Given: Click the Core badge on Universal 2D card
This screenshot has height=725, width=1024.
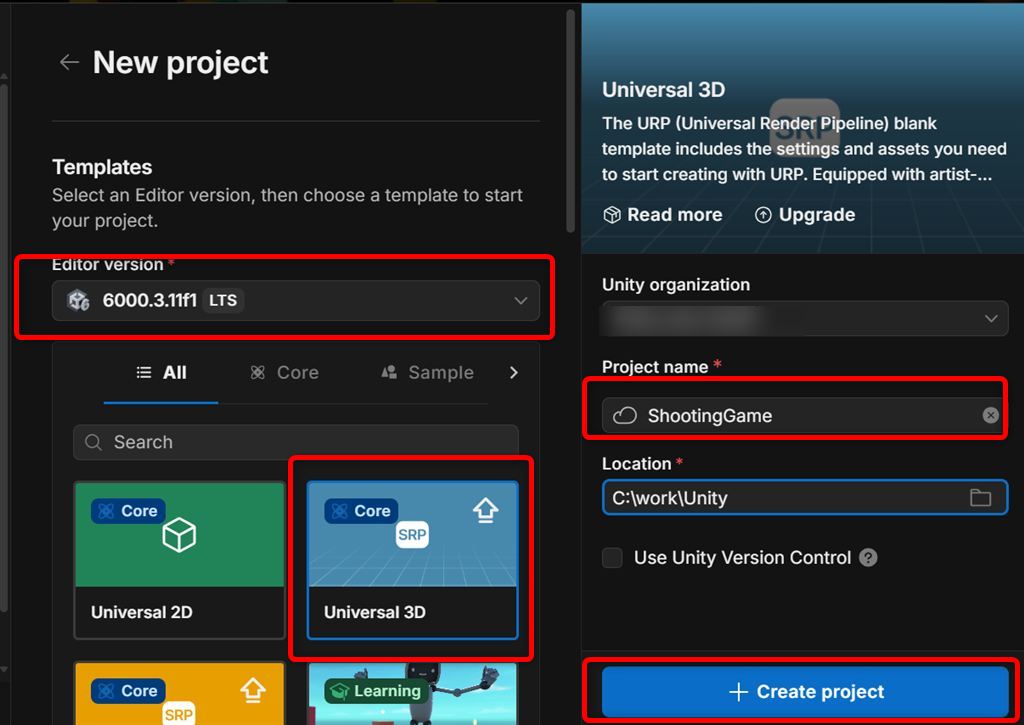Looking at the screenshot, I should [128, 511].
